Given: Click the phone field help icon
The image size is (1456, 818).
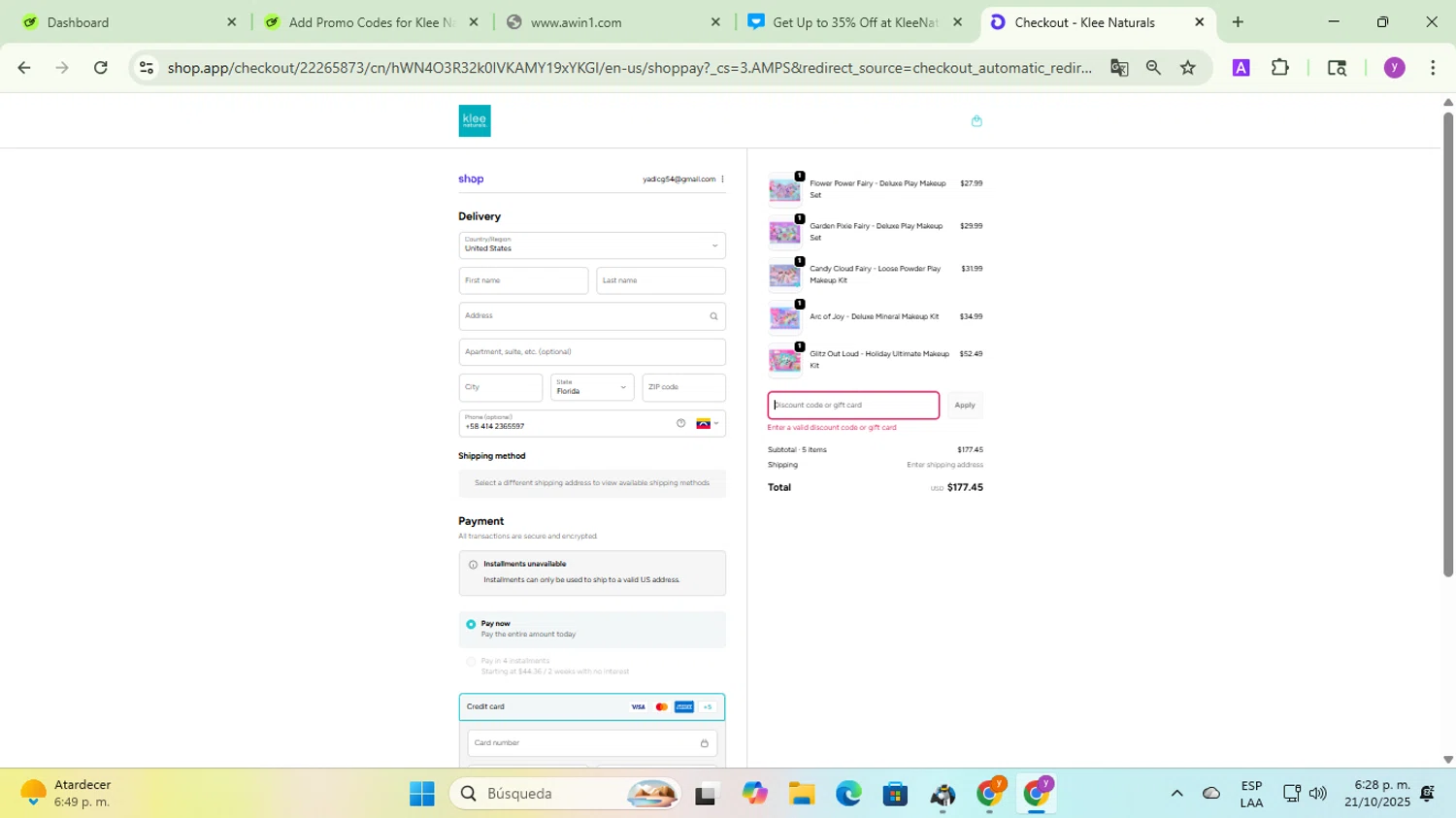Looking at the screenshot, I should 680,423.
